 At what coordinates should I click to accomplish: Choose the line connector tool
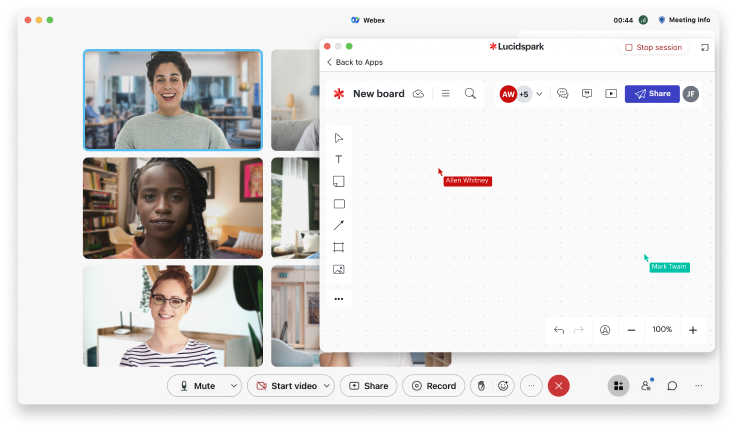coord(338,226)
